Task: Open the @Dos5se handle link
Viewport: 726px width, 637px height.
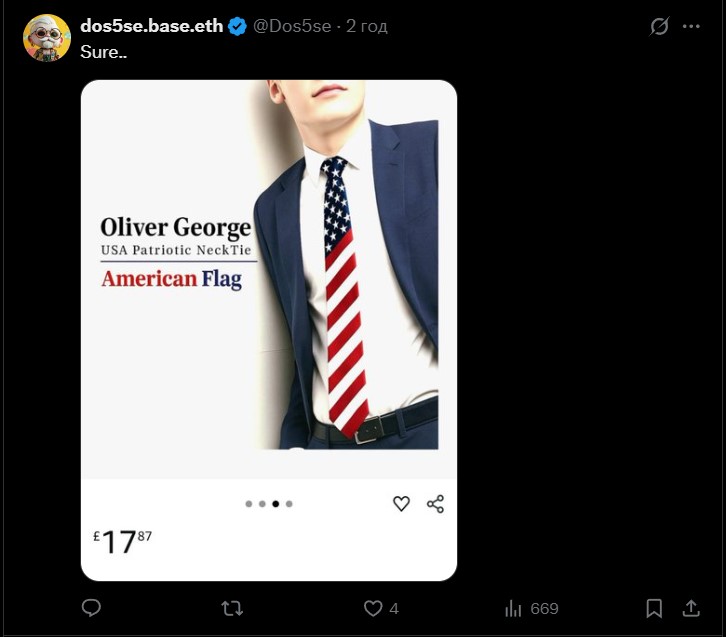Action: tap(292, 26)
